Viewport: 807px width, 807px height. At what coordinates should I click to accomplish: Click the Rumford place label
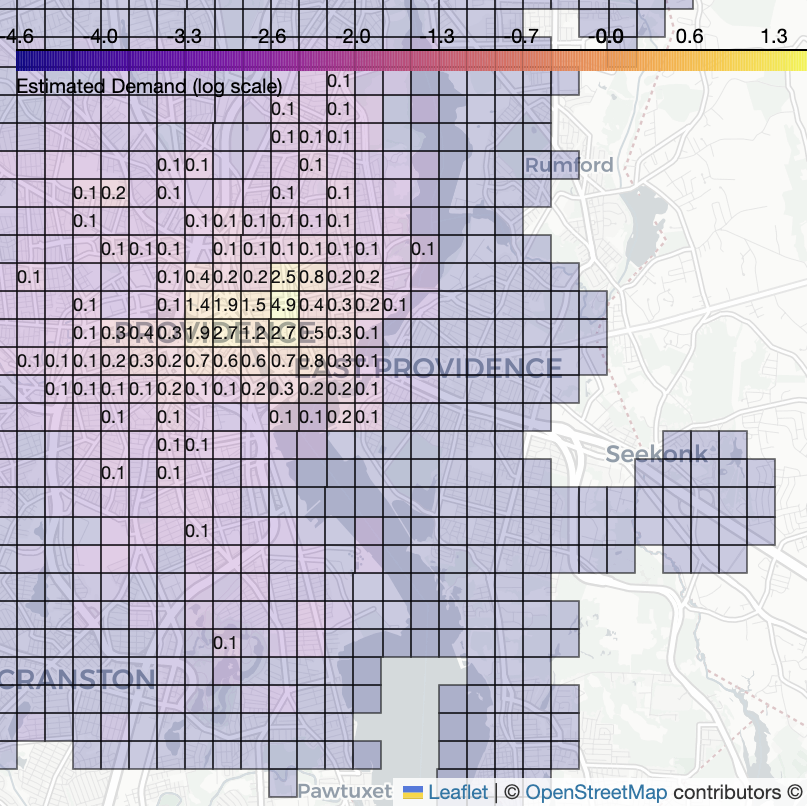(569, 165)
